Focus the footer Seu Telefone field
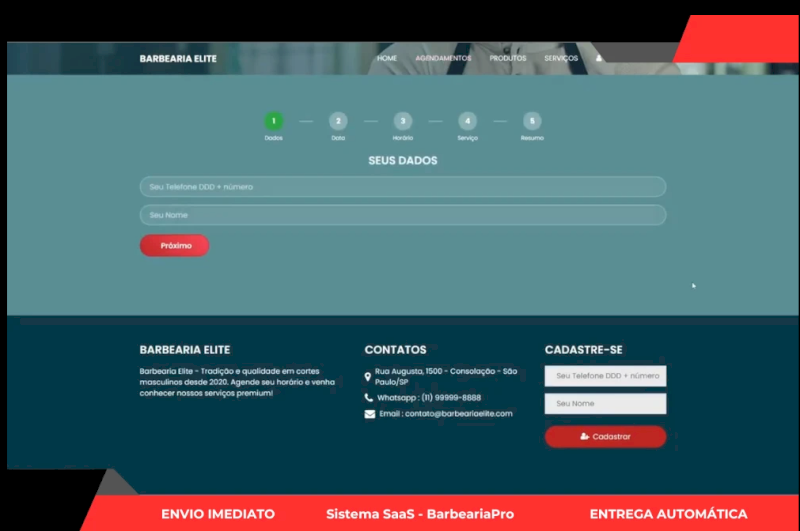 (x=605, y=376)
